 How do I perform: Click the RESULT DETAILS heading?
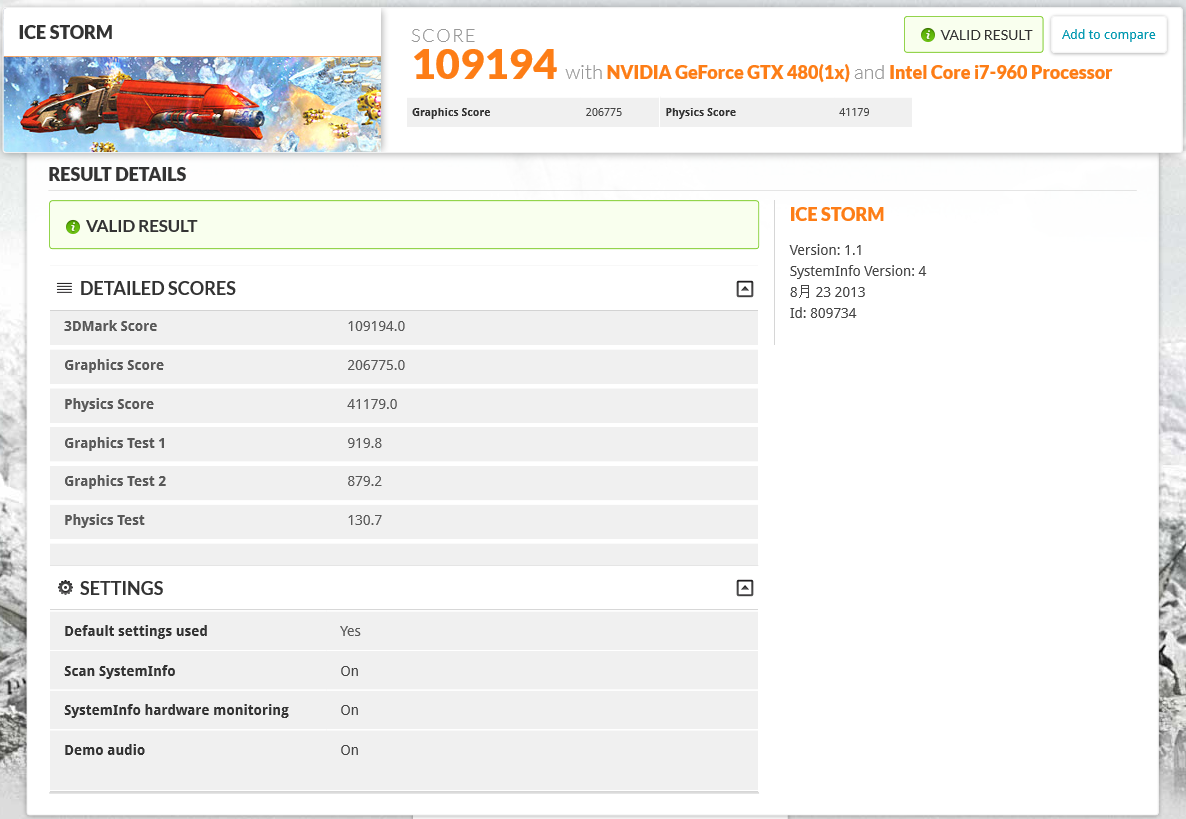[x=117, y=175]
